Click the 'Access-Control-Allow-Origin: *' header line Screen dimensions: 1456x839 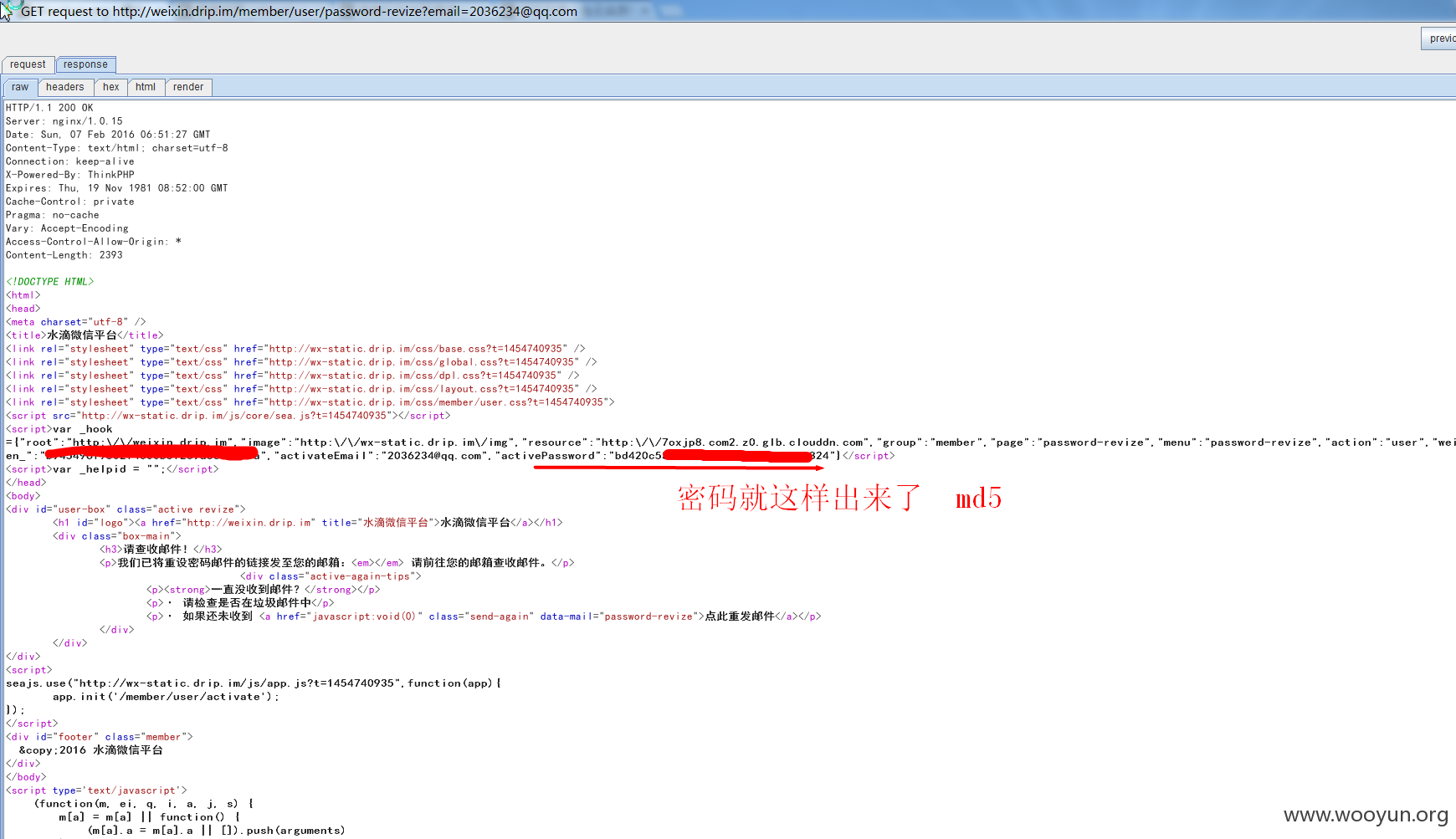coord(94,242)
